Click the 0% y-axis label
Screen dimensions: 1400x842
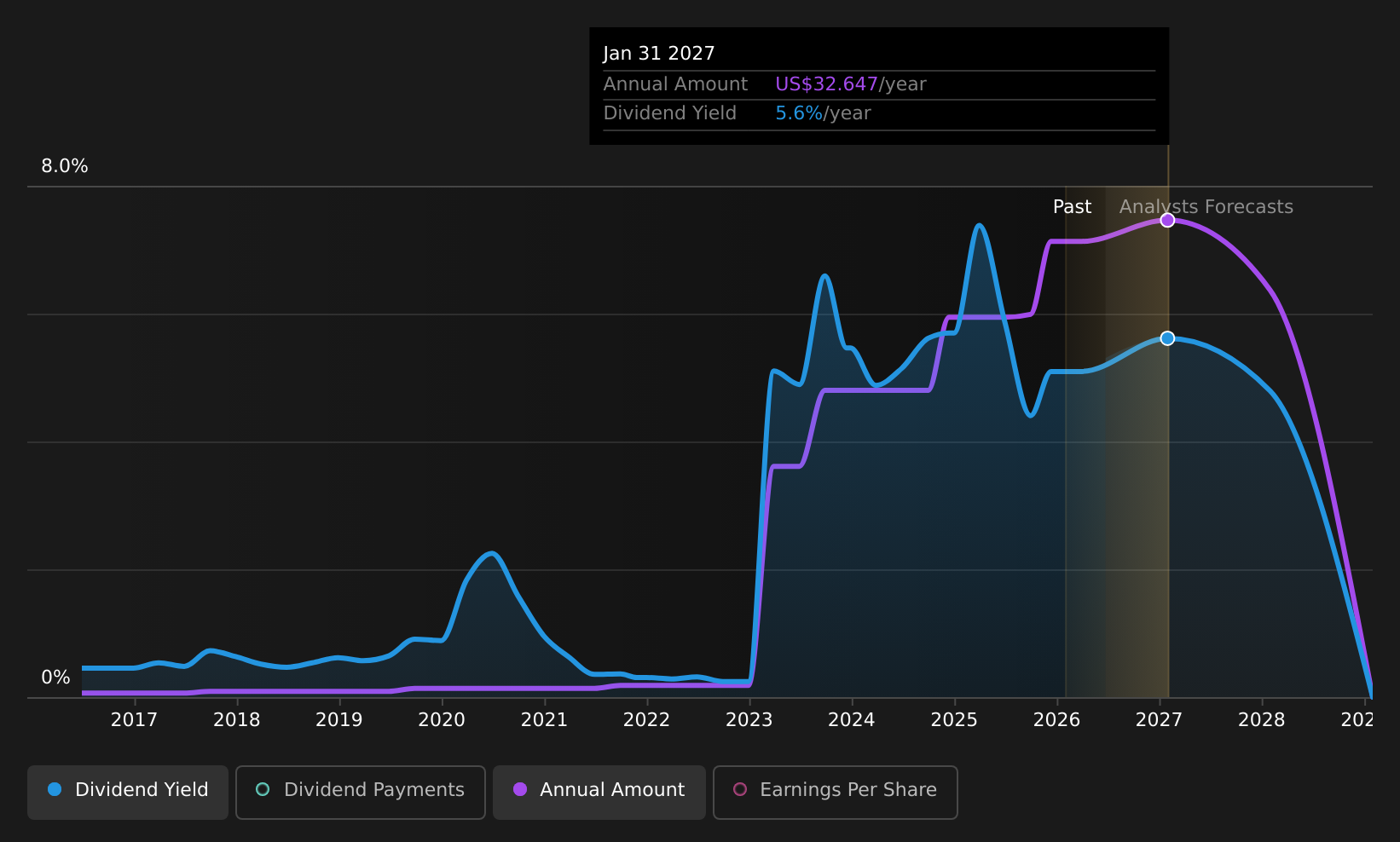coord(56,678)
